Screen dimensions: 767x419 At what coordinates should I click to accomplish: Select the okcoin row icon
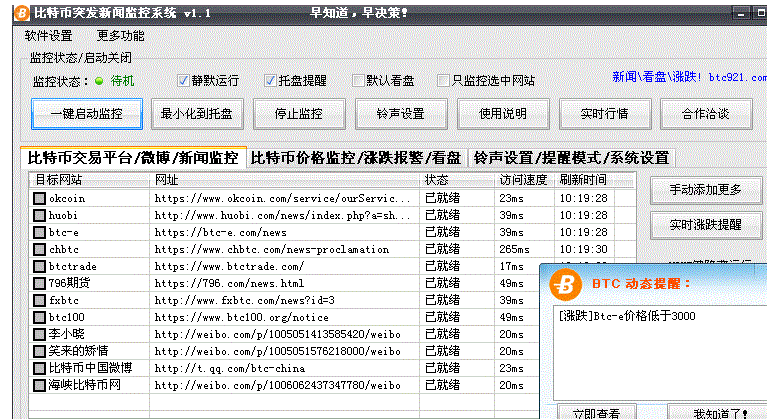coord(39,198)
